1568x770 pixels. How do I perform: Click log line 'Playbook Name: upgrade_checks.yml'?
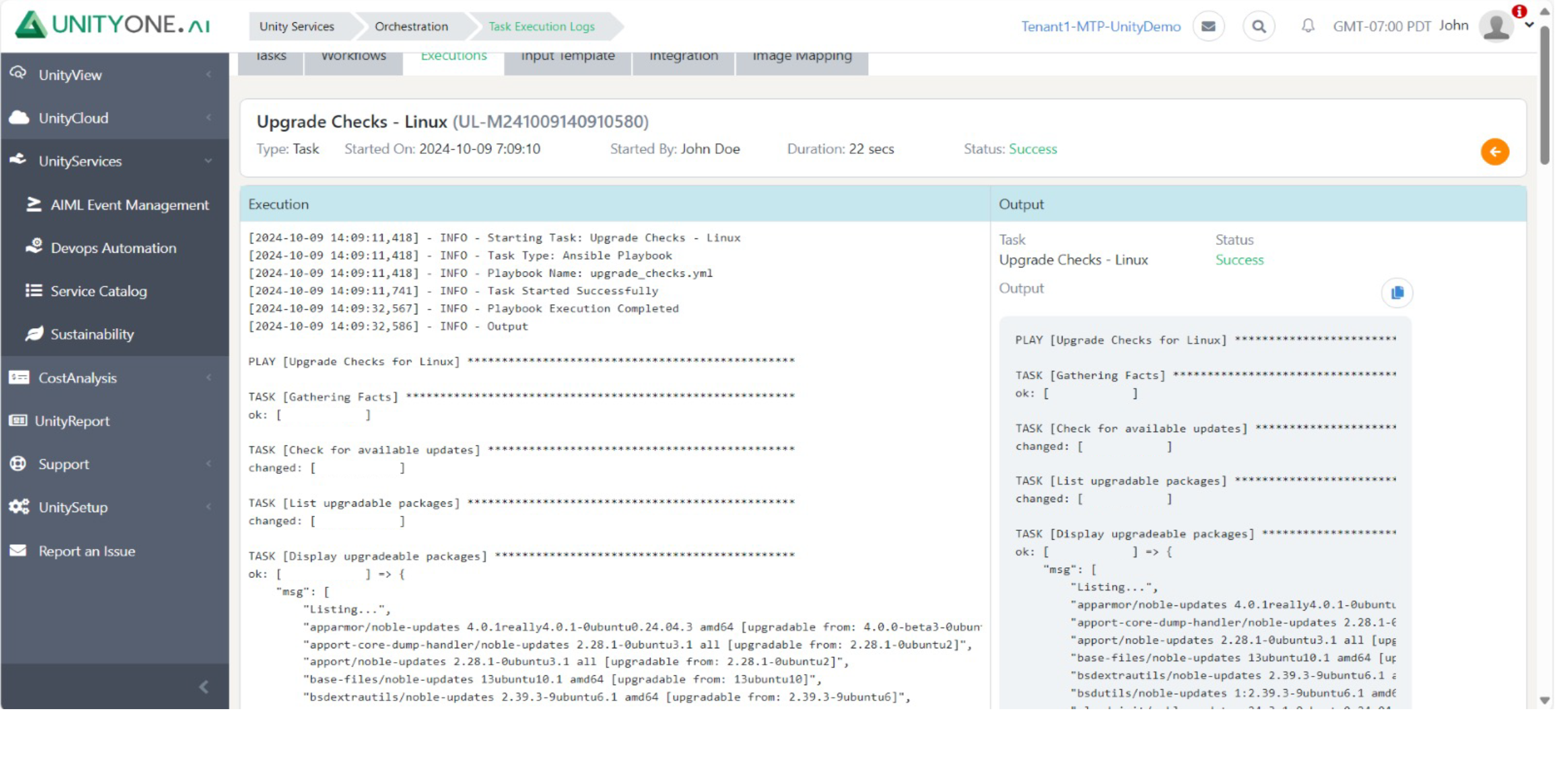[x=480, y=273]
